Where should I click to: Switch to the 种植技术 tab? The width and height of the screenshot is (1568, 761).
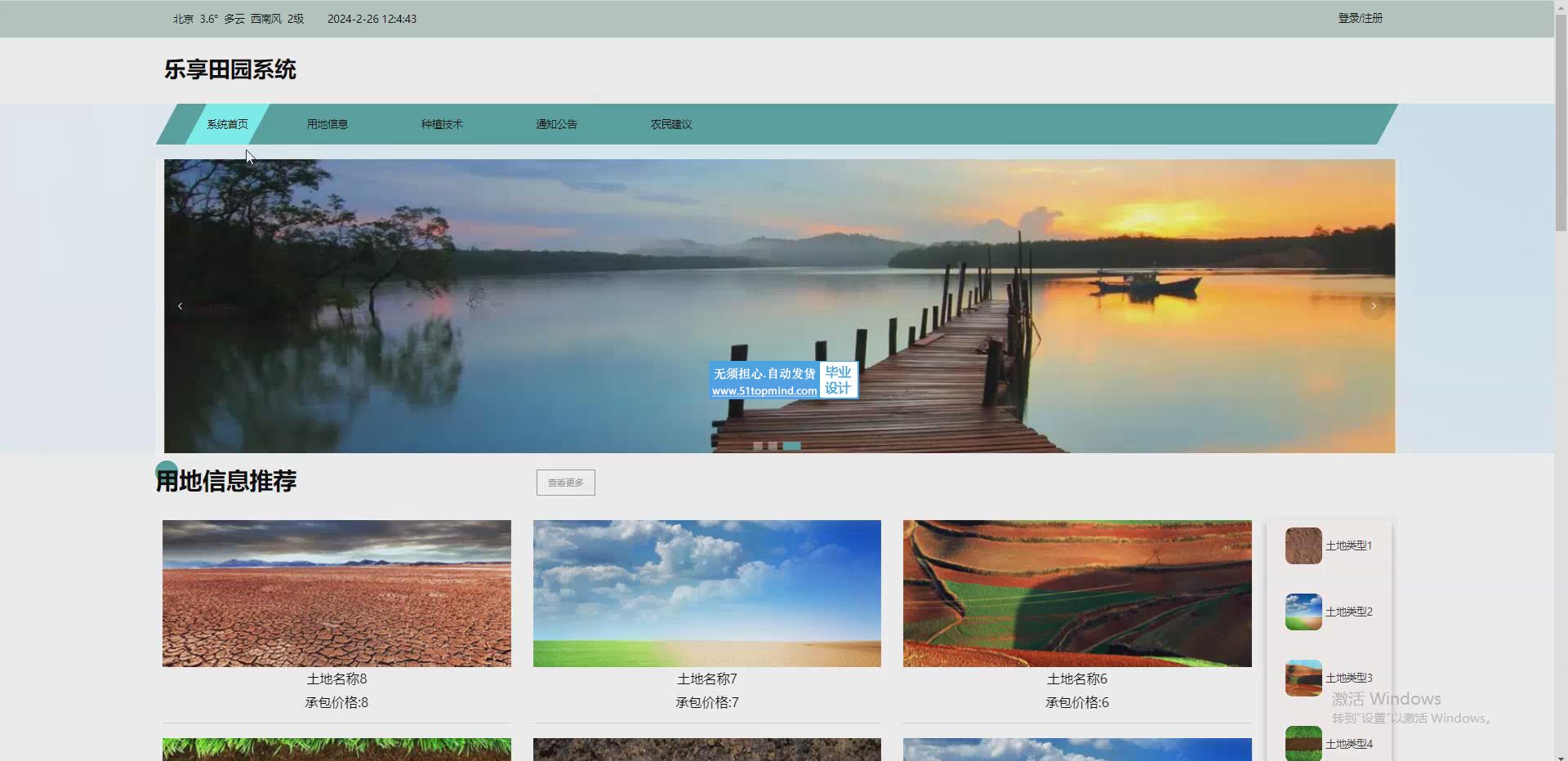[x=442, y=124]
